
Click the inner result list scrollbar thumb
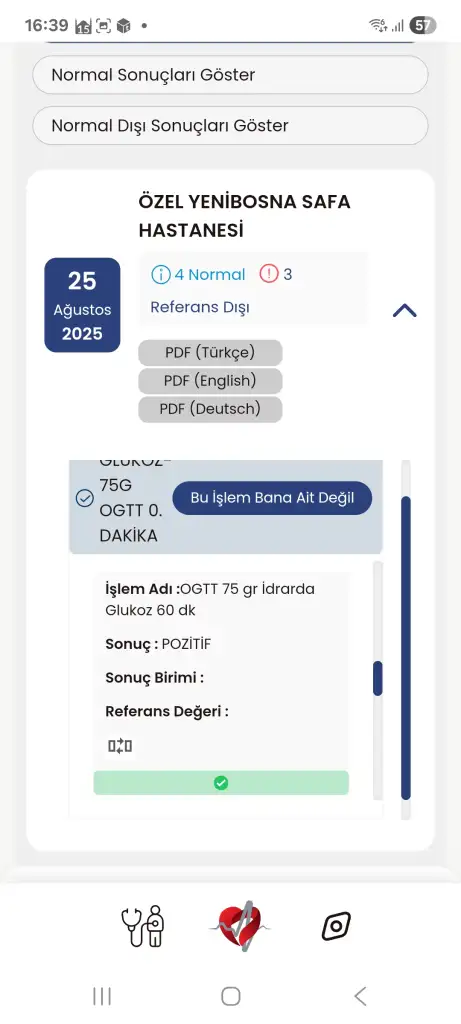[377, 679]
